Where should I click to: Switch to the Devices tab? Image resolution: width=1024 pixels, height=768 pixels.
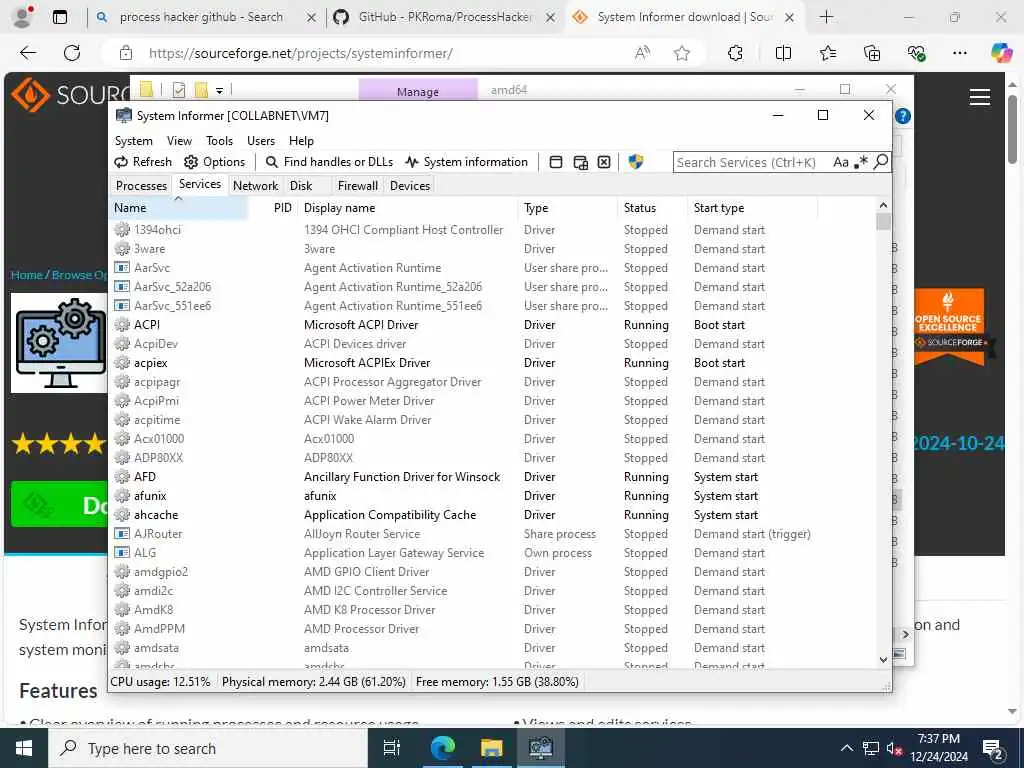(x=409, y=185)
